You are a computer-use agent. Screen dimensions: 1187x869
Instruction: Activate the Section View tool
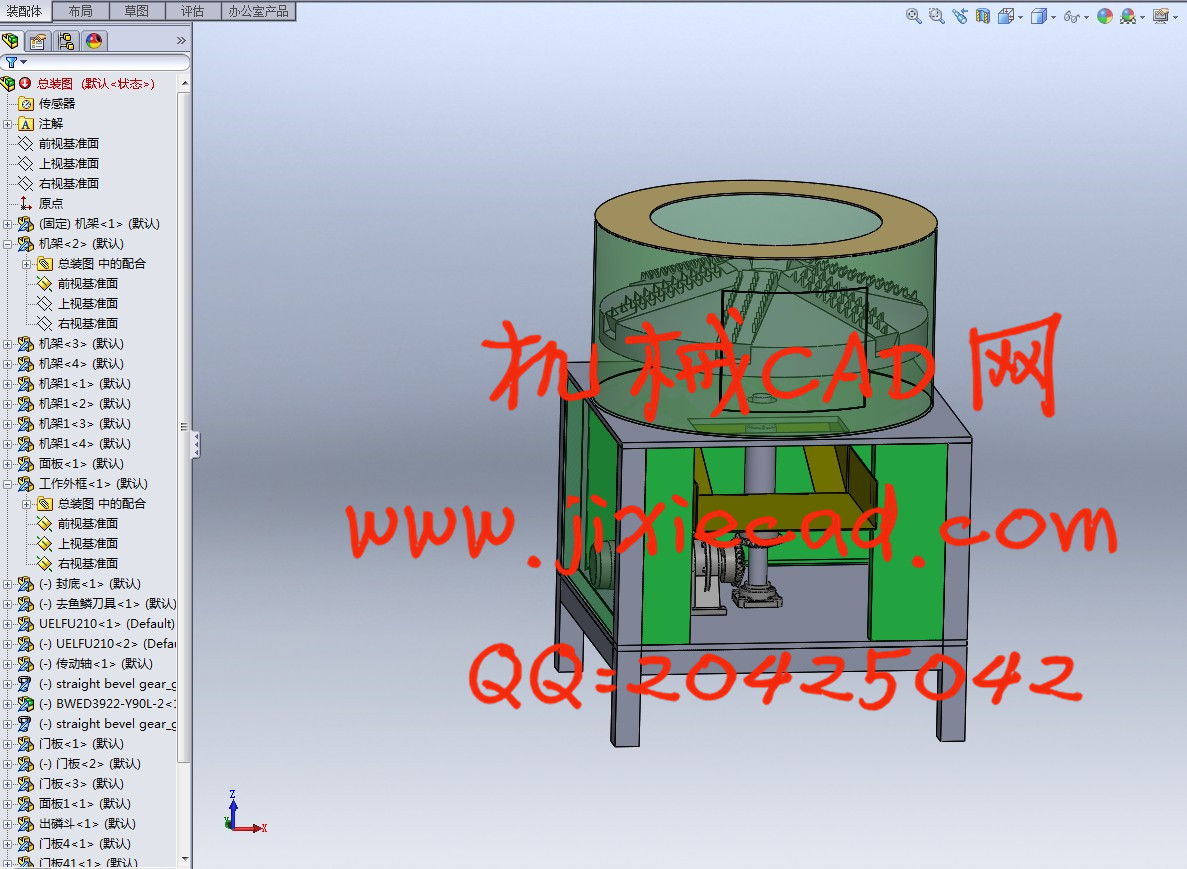(983, 16)
